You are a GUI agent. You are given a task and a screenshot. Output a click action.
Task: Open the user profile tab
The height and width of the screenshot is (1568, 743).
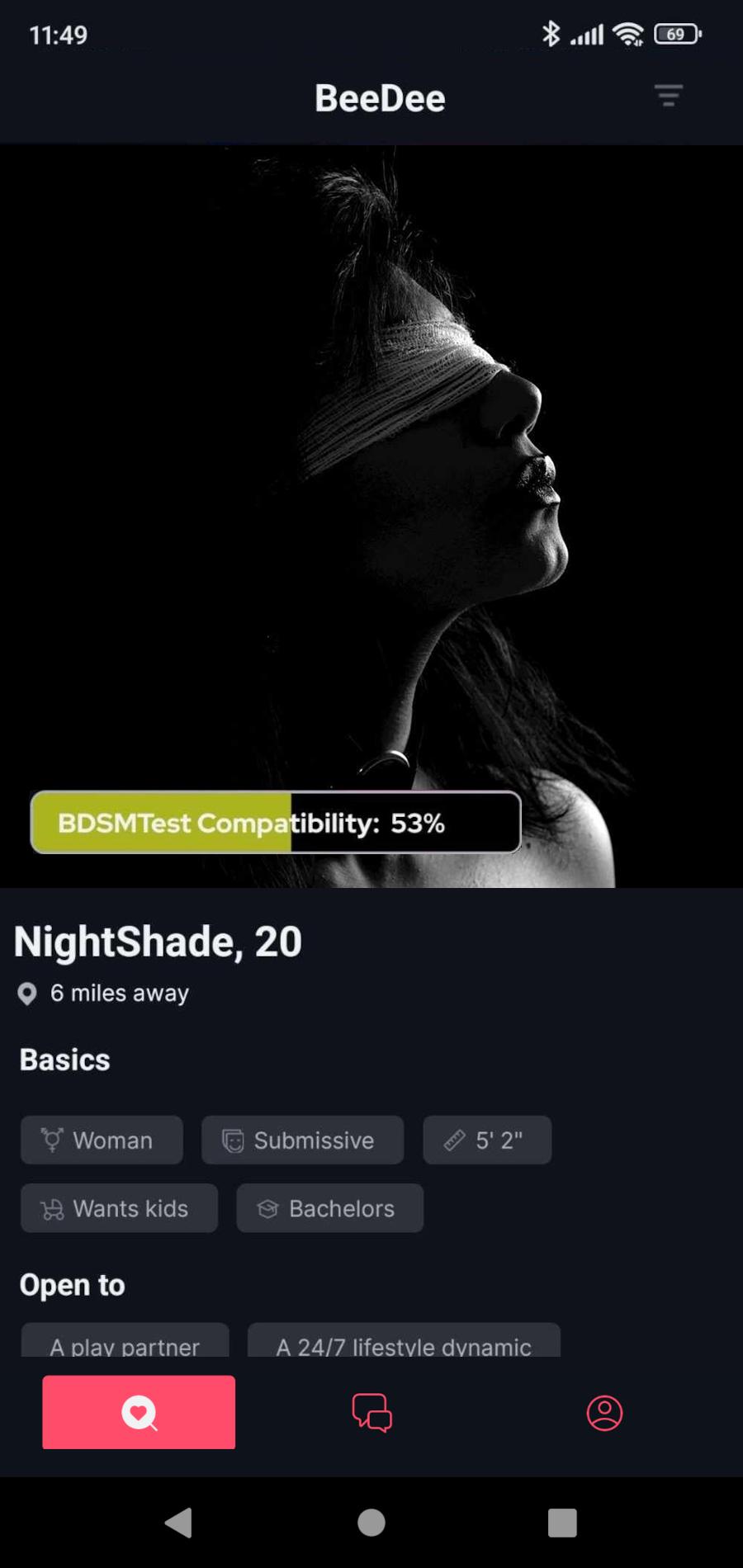604,1413
